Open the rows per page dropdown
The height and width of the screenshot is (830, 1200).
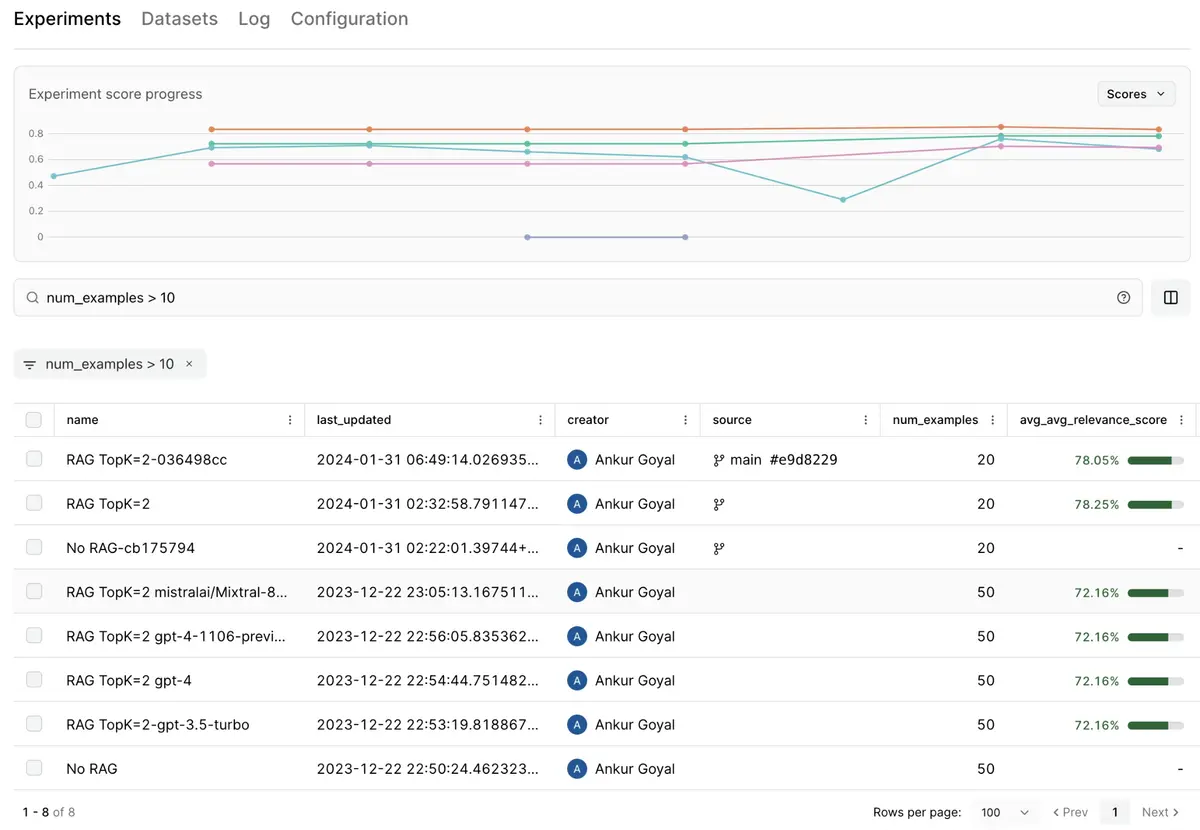coord(1007,812)
